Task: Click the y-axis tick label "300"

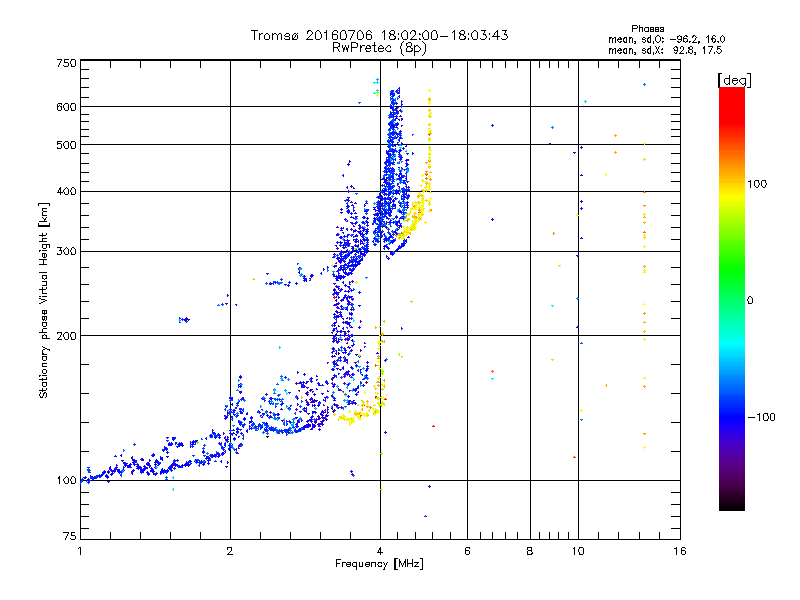Action: pos(66,252)
